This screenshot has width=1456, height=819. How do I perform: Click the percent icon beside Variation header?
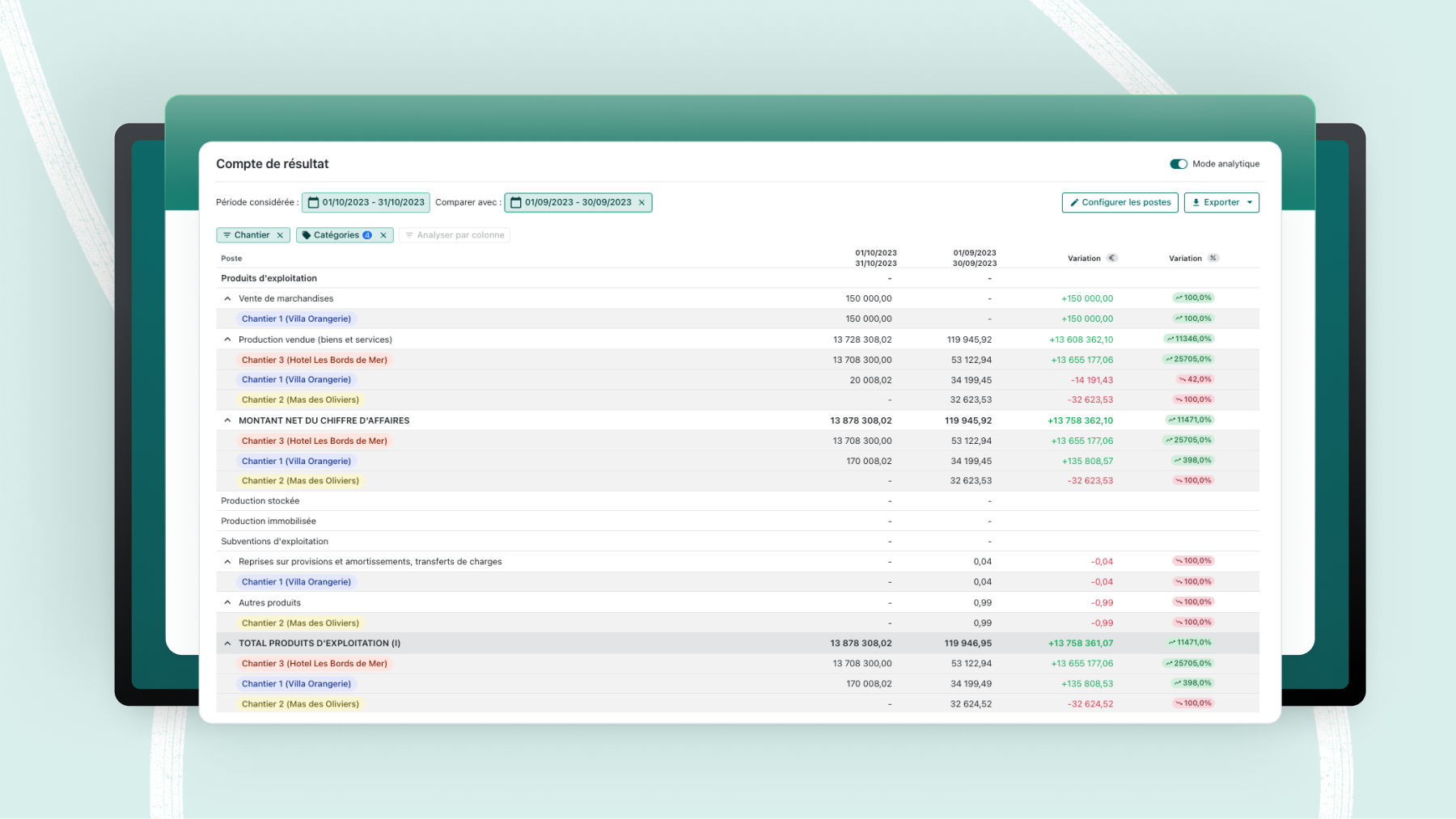coord(1213,258)
